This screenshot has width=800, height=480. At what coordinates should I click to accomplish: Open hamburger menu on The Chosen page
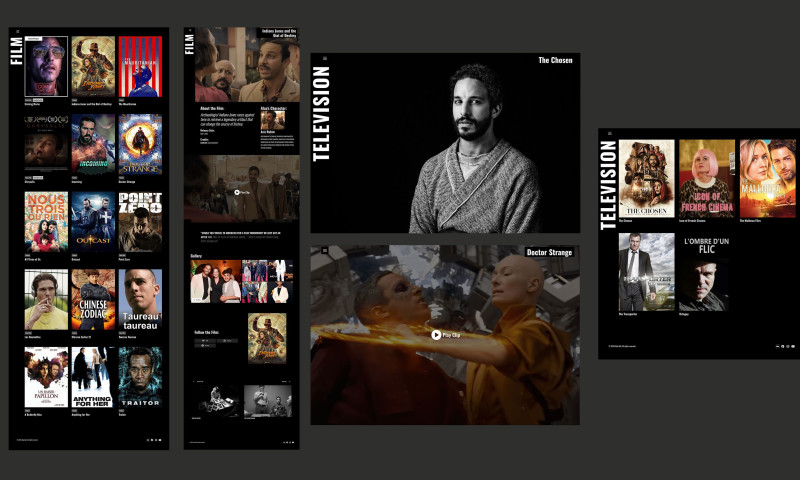pos(325,59)
